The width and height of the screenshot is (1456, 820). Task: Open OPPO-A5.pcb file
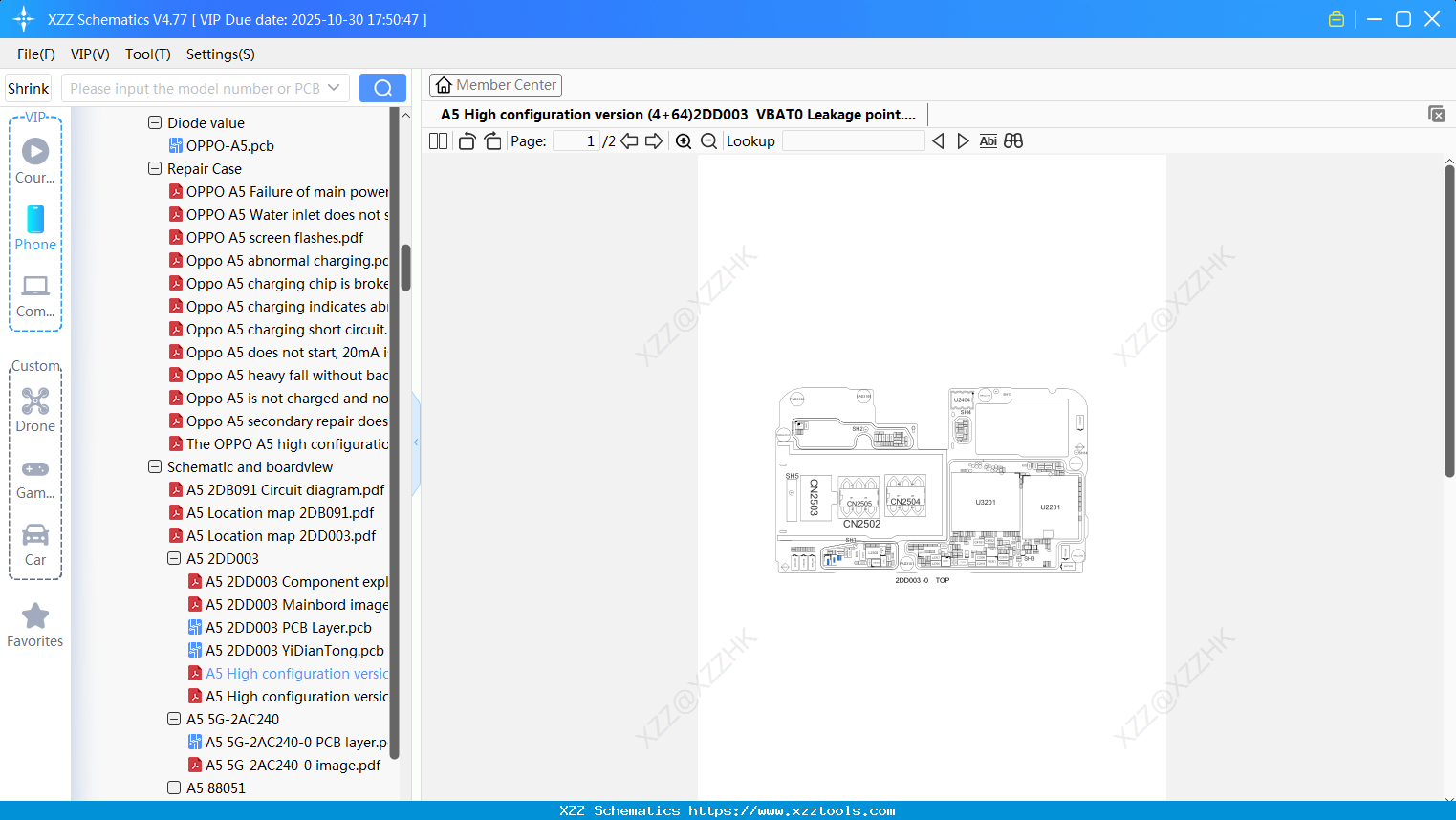point(222,146)
